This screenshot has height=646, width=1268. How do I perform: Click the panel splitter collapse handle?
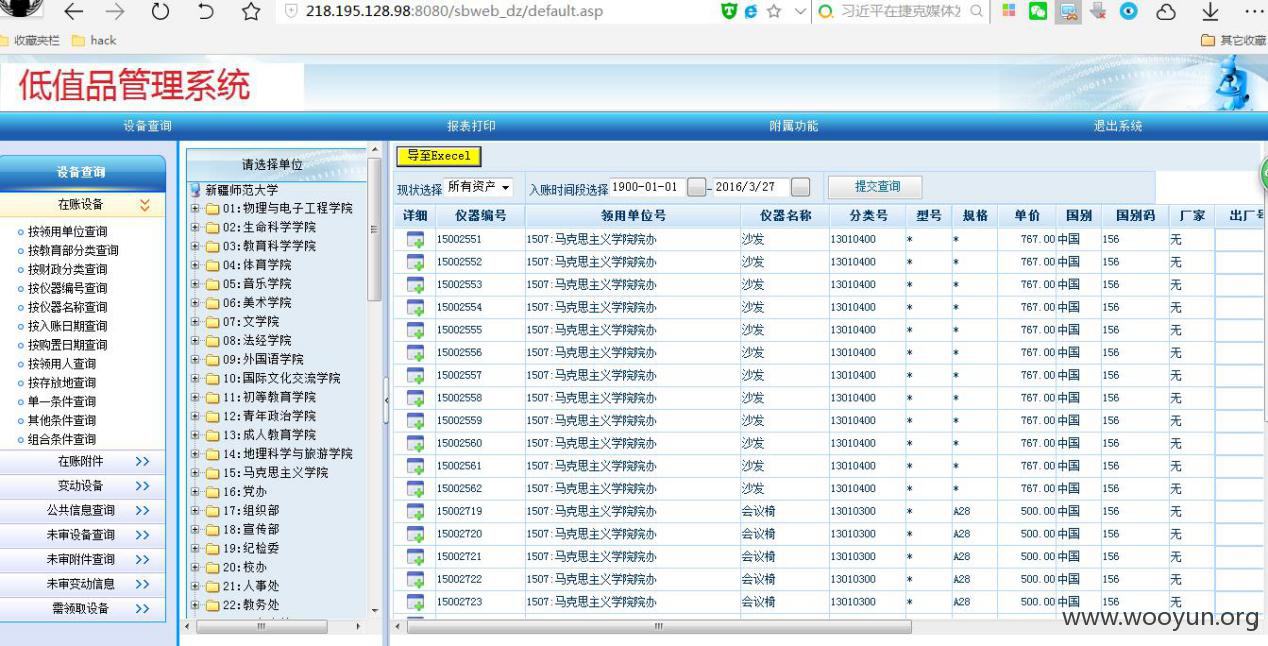coord(386,399)
